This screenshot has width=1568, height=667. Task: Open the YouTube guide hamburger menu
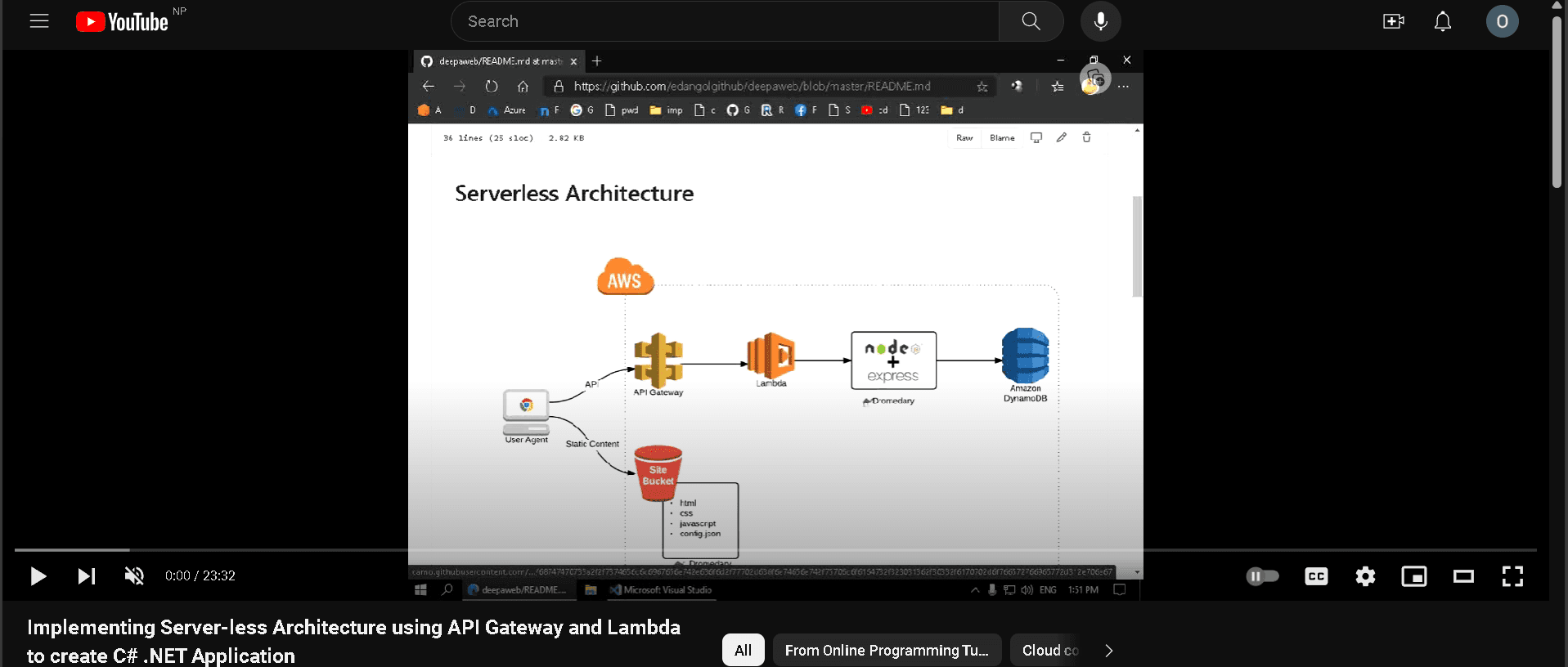[x=39, y=21]
